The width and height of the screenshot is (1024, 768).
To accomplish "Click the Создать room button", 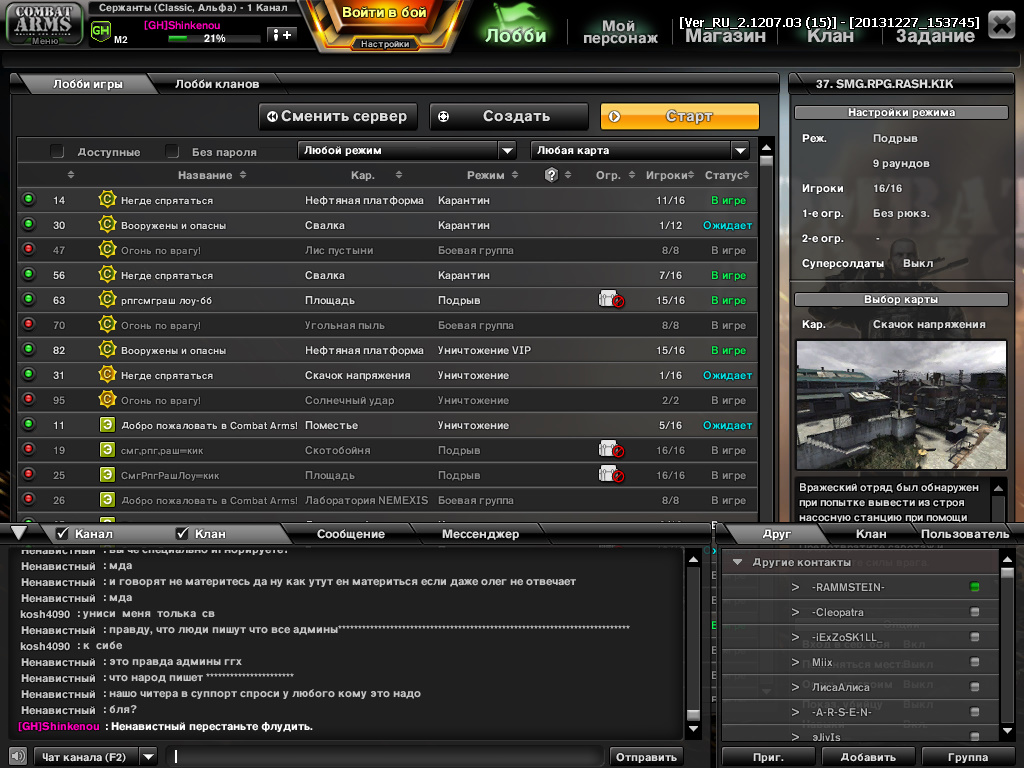I will point(509,116).
